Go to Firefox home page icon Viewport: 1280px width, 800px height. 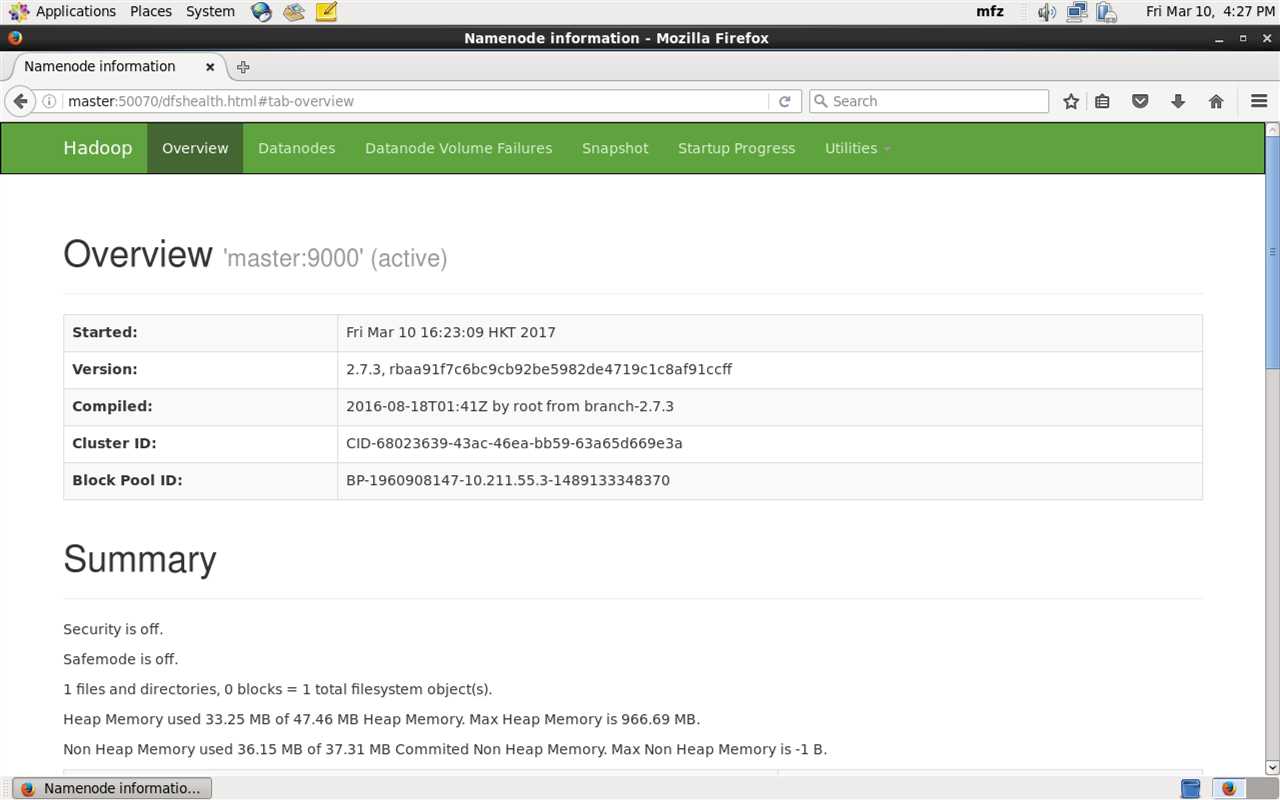click(1216, 101)
